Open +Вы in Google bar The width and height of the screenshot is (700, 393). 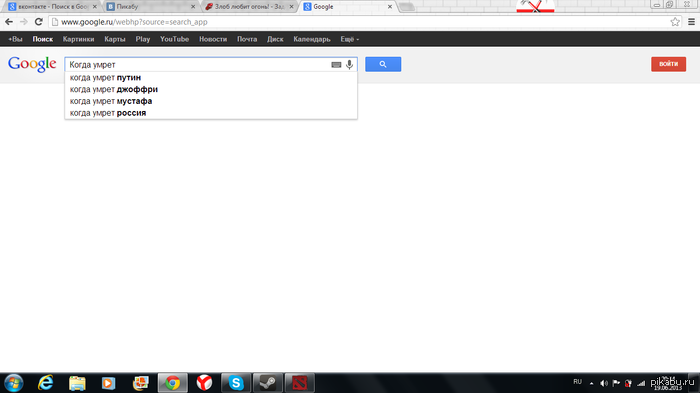click(x=15, y=39)
